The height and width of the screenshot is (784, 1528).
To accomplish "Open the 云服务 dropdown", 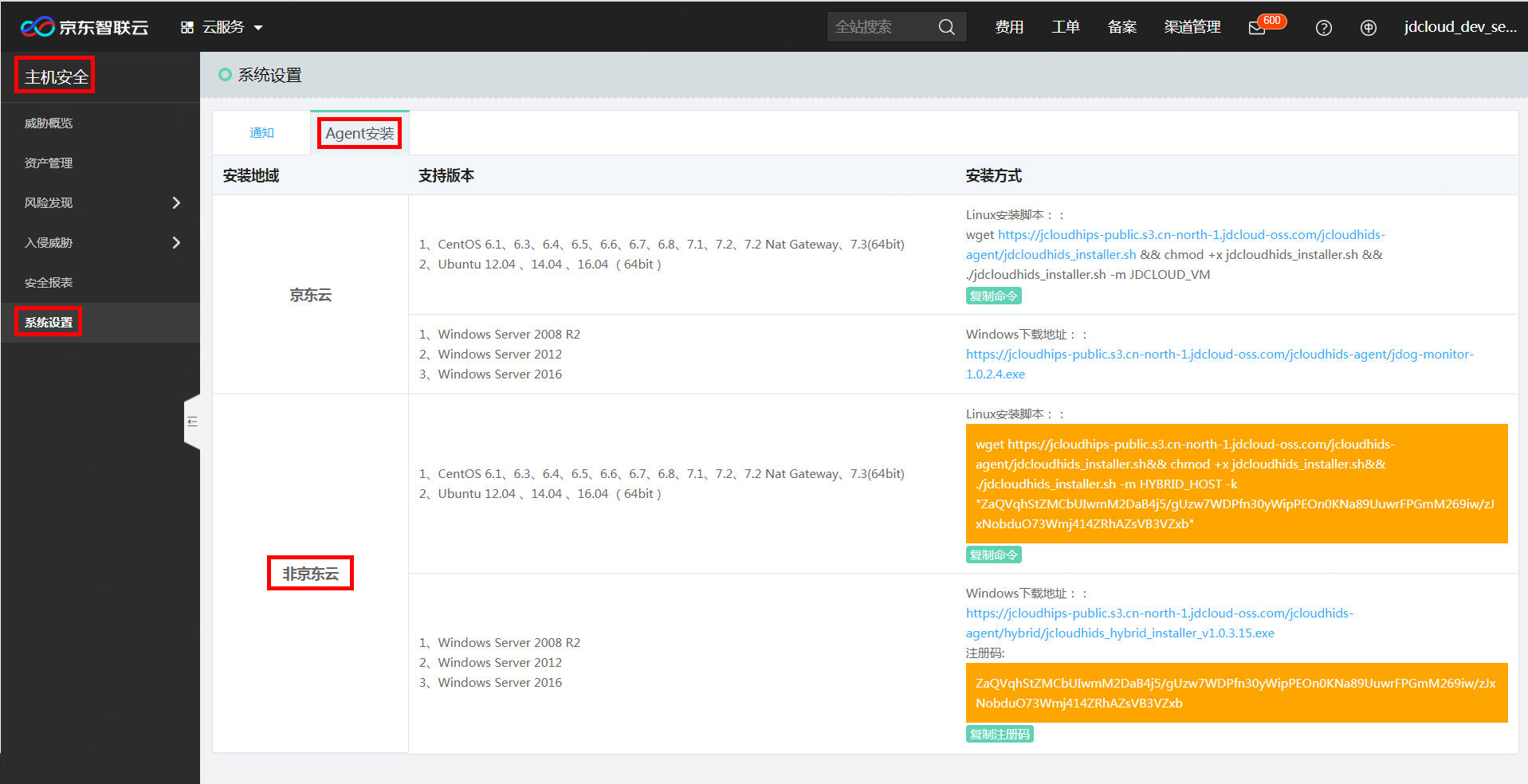I will tap(222, 26).
